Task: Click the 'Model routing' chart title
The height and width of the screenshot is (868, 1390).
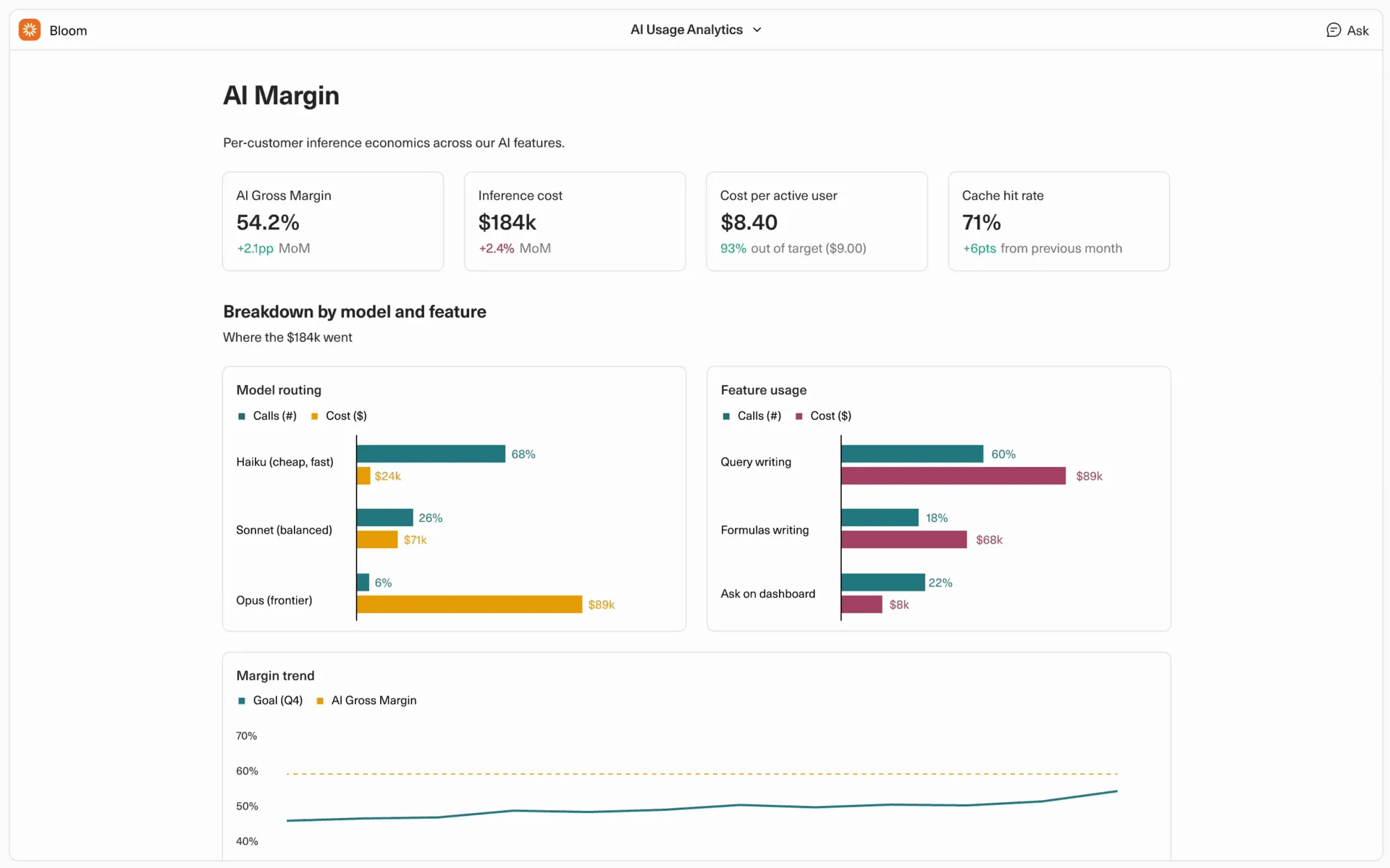Action: coord(279,390)
